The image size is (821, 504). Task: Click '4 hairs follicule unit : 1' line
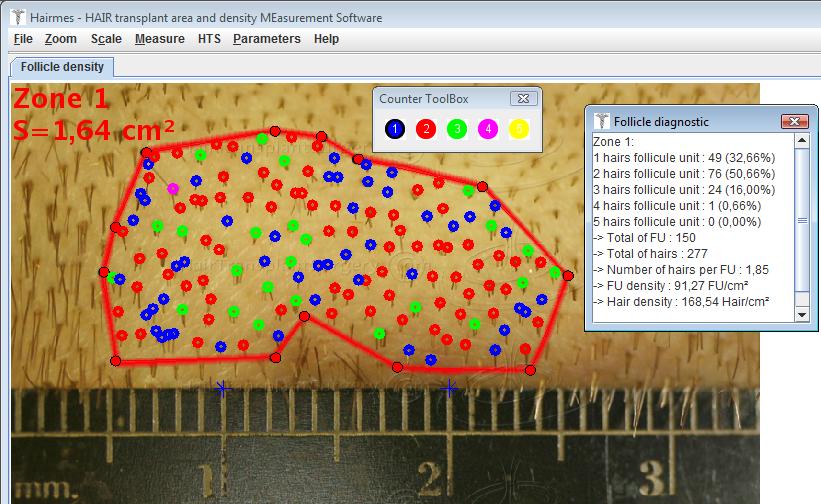(x=677, y=206)
